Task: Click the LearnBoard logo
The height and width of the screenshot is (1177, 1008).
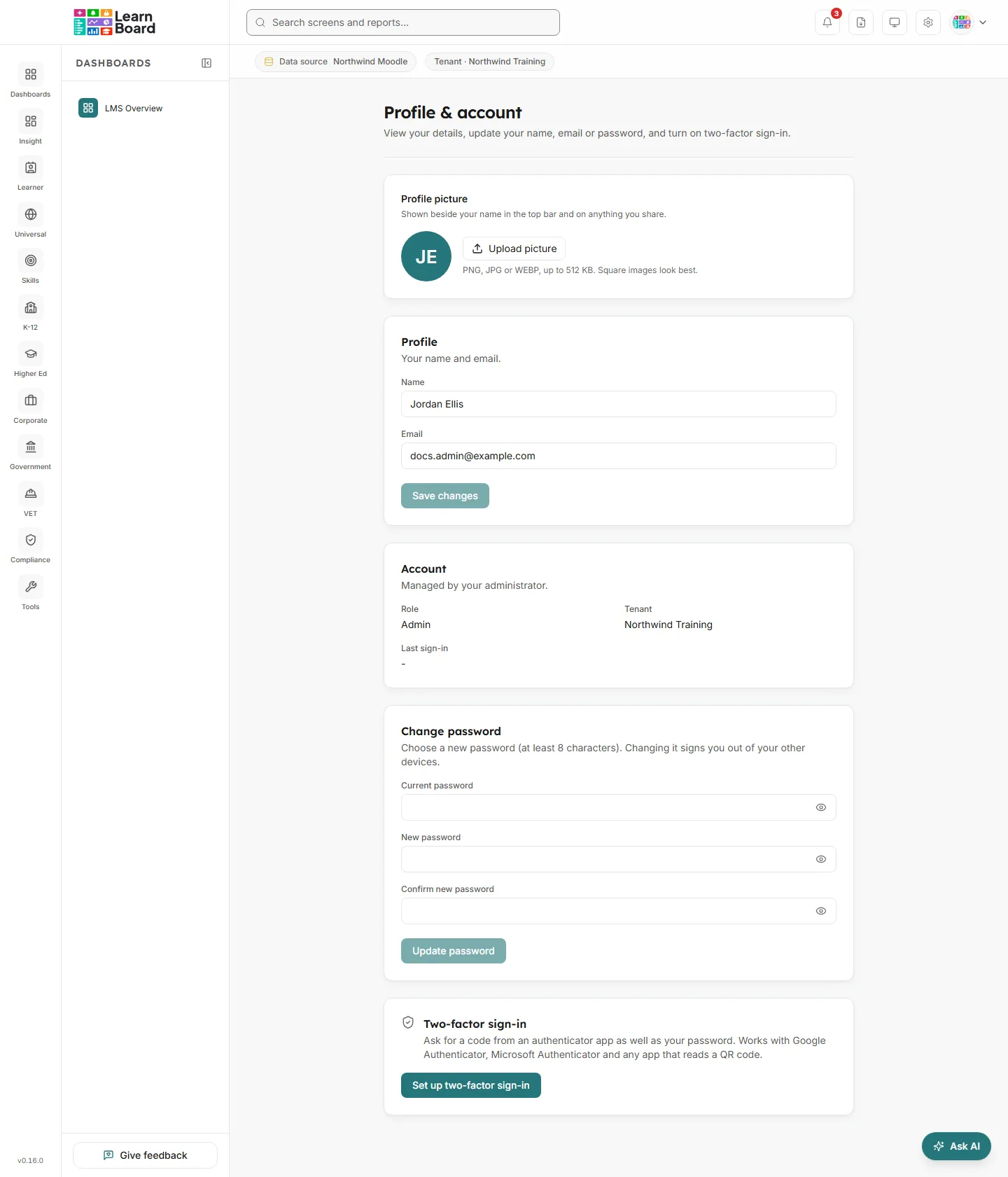Action: click(115, 22)
